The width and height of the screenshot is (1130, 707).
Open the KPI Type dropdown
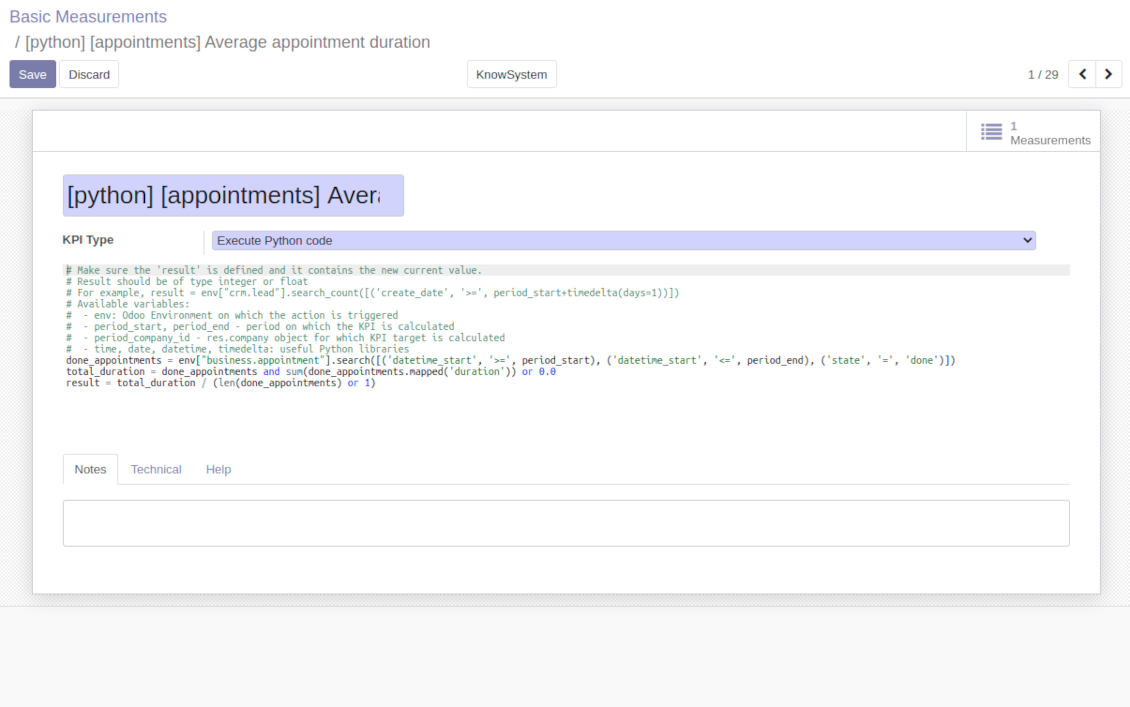pyautogui.click(x=623, y=241)
